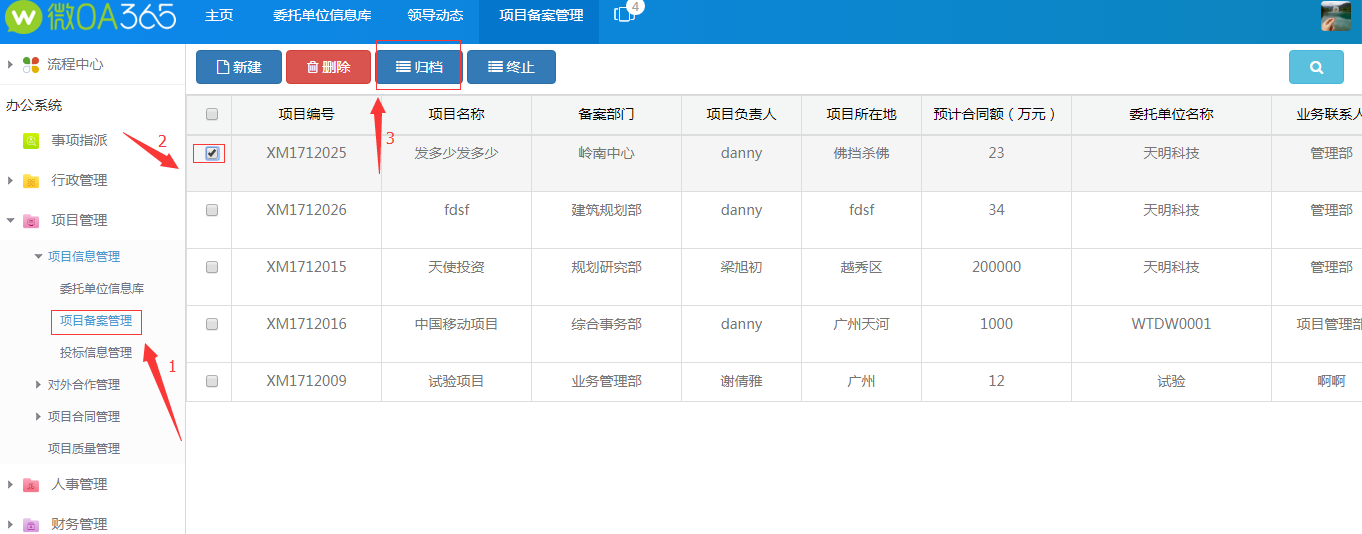
Task: Expand the 项目合同管理 submenu
Action: (x=38, y=416)
